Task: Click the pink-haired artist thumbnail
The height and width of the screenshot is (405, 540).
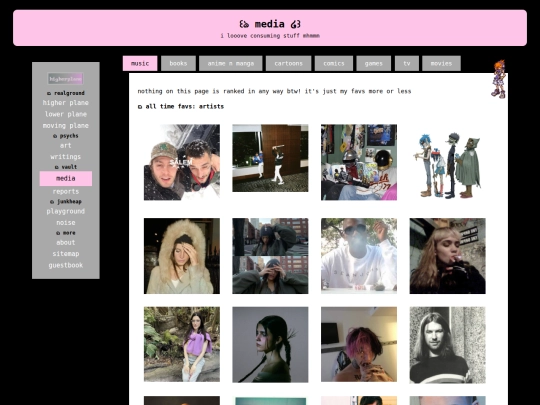Action: point(359,344)
